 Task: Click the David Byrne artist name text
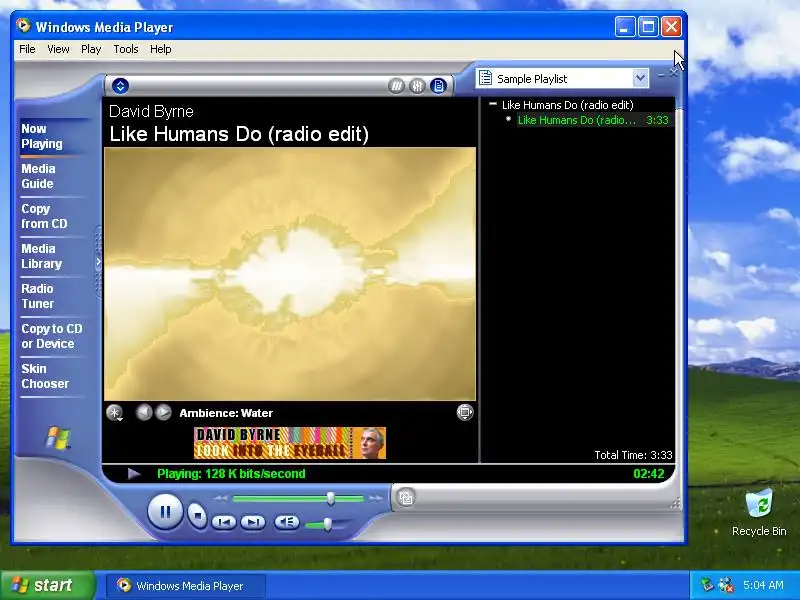tap(151, 112)
